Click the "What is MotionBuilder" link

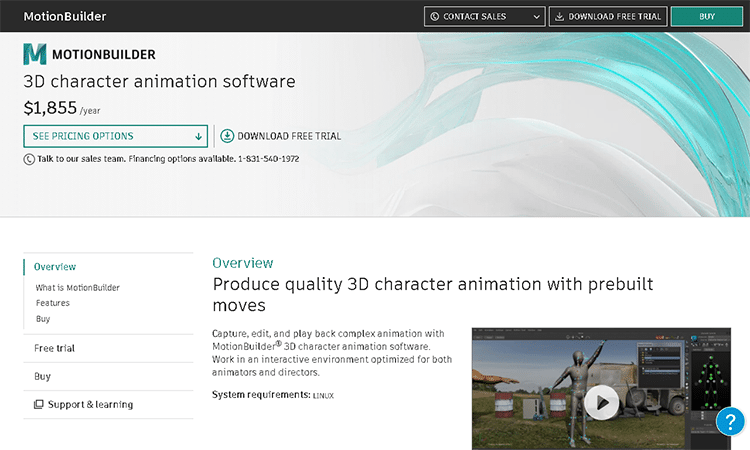tap(77, 288)
